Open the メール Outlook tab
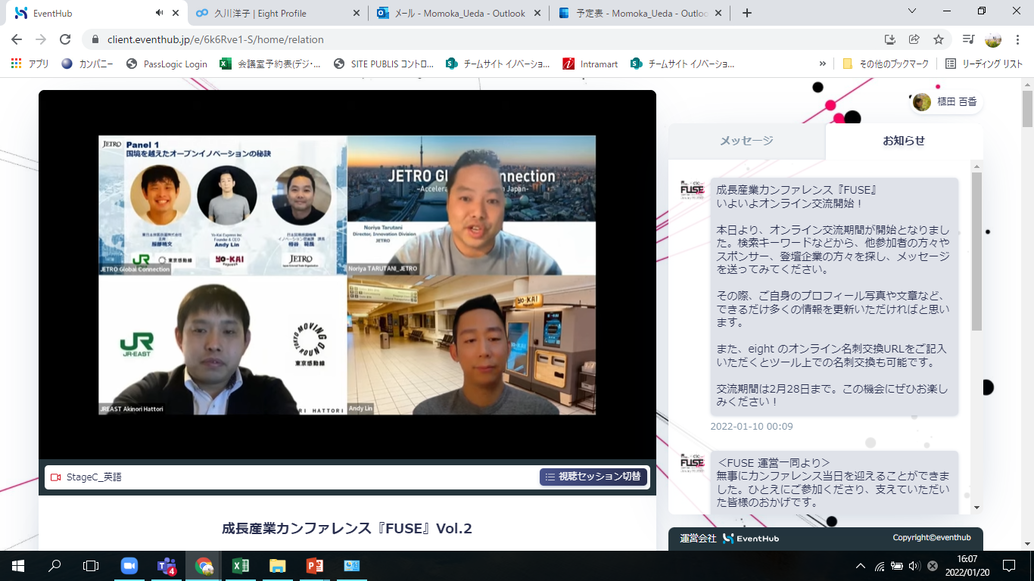 pyautogui.click(x=460, y=13)
